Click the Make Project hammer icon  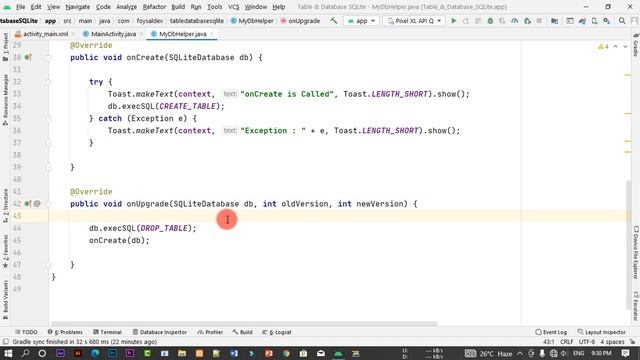pyautogui.click(x=334, y=20)
